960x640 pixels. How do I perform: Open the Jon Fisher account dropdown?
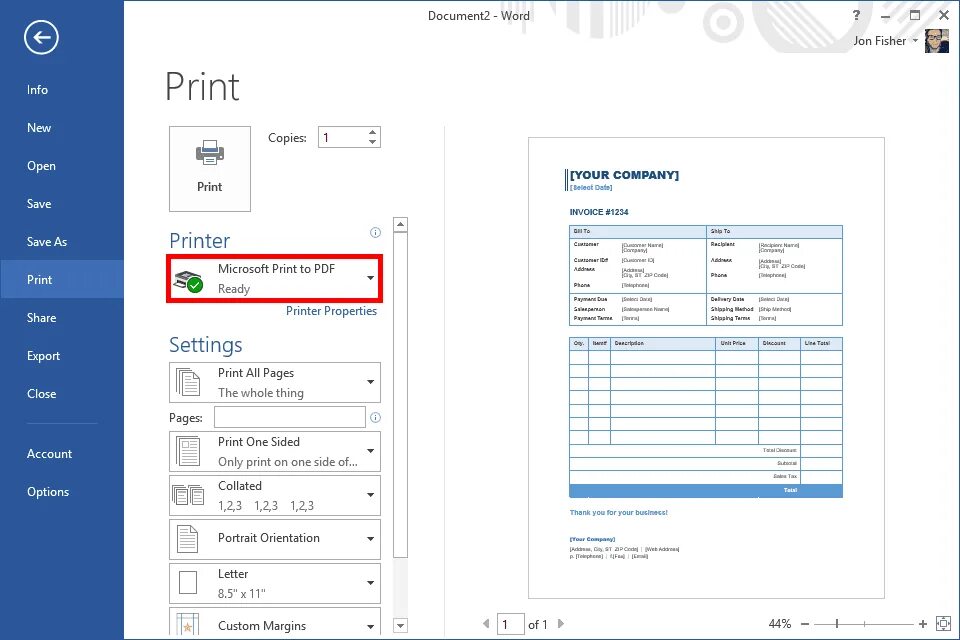[915, 40]
